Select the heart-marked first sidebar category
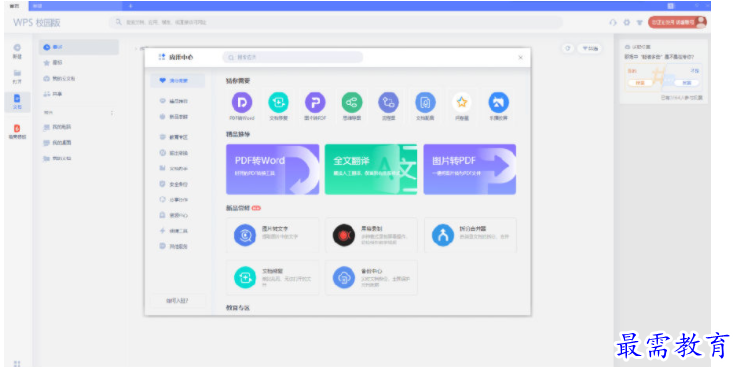Screen dimensions: 738x377 (177, 80)
